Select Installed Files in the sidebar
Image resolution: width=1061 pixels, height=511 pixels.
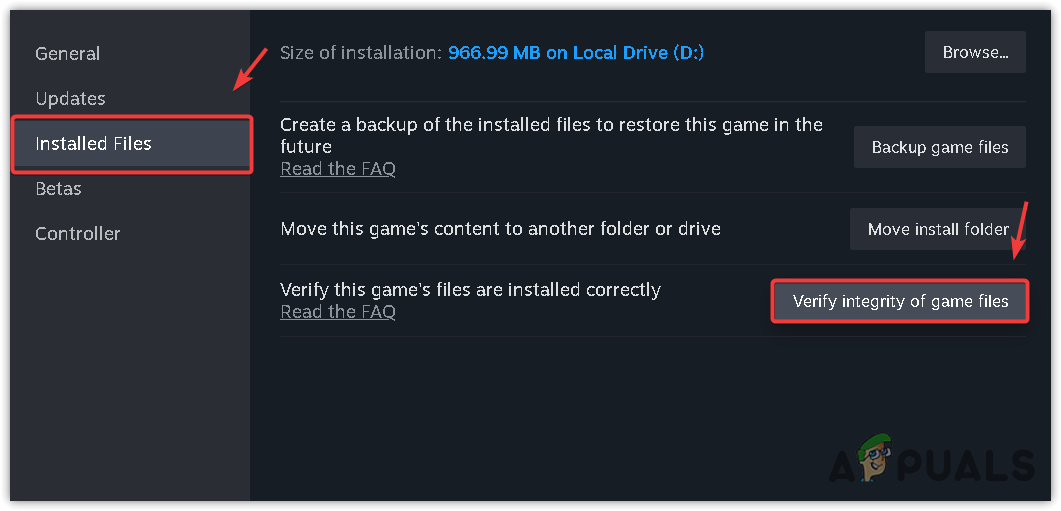(x=93, y=144)
